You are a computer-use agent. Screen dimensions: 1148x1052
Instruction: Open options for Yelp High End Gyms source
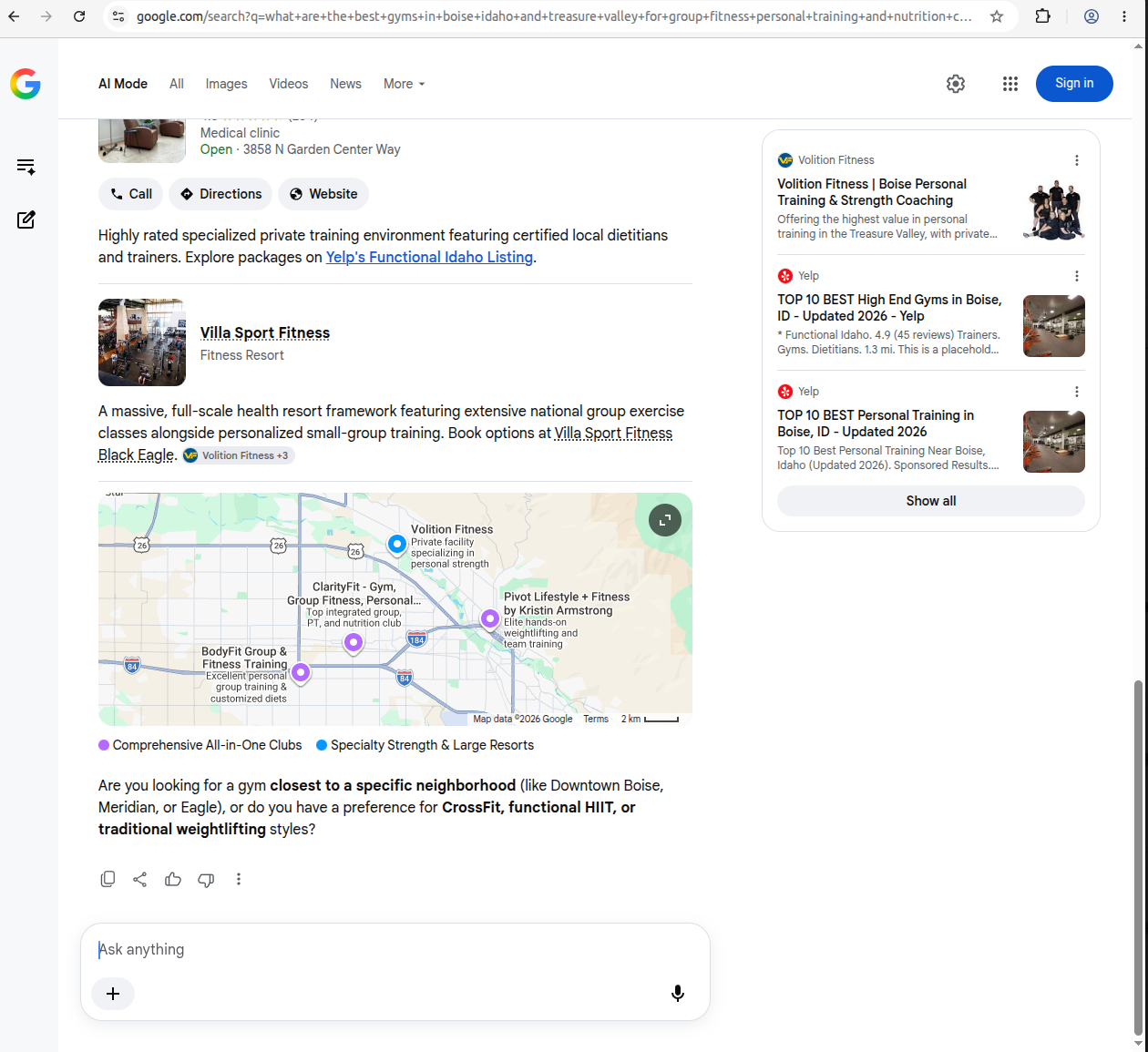click(x=1077, y=276)
